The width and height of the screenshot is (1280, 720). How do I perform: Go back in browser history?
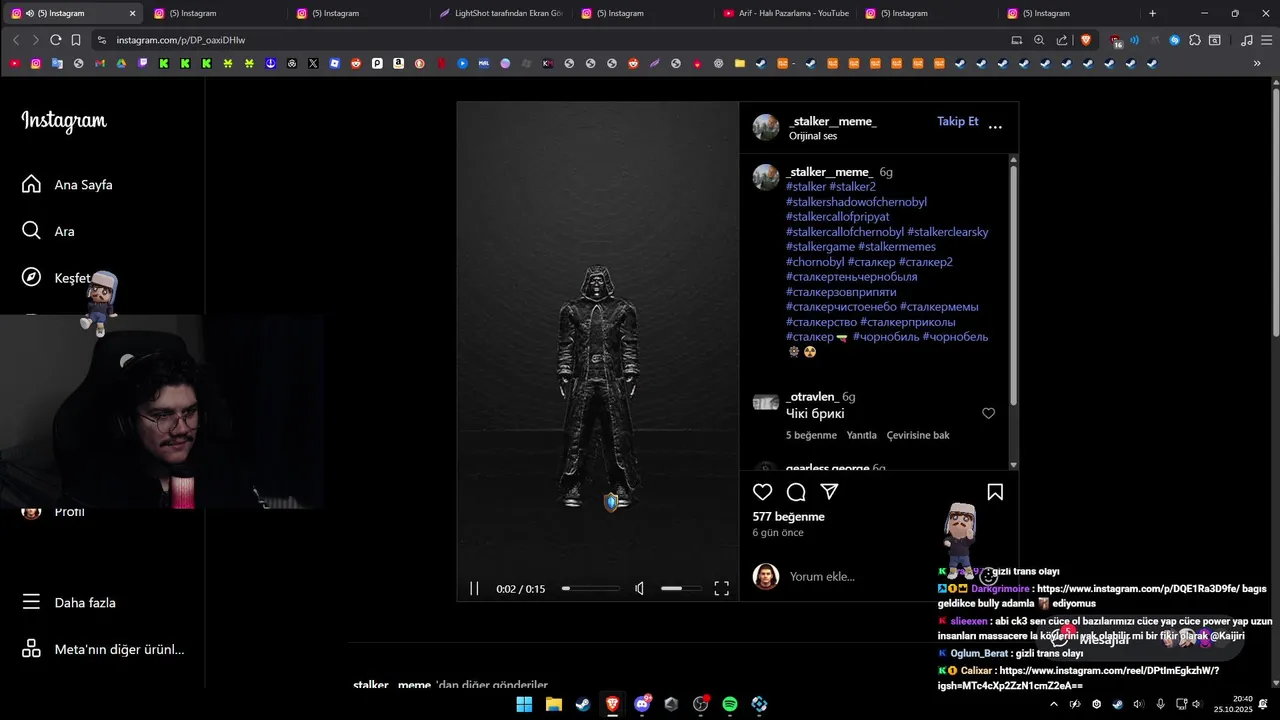tap(16, 40)
